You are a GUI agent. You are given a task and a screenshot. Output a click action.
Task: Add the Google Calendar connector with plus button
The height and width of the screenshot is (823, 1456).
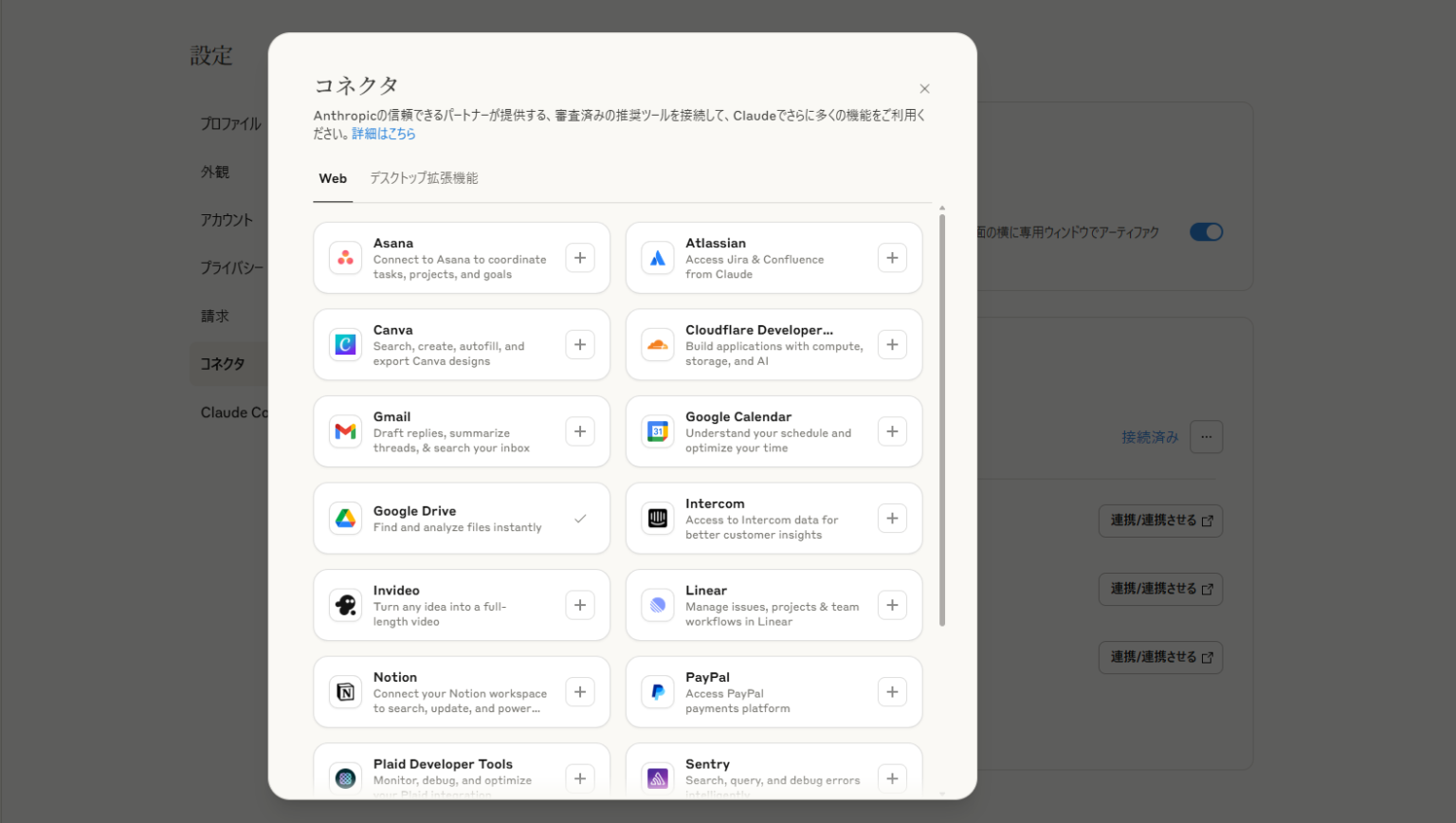click(891, 431)
